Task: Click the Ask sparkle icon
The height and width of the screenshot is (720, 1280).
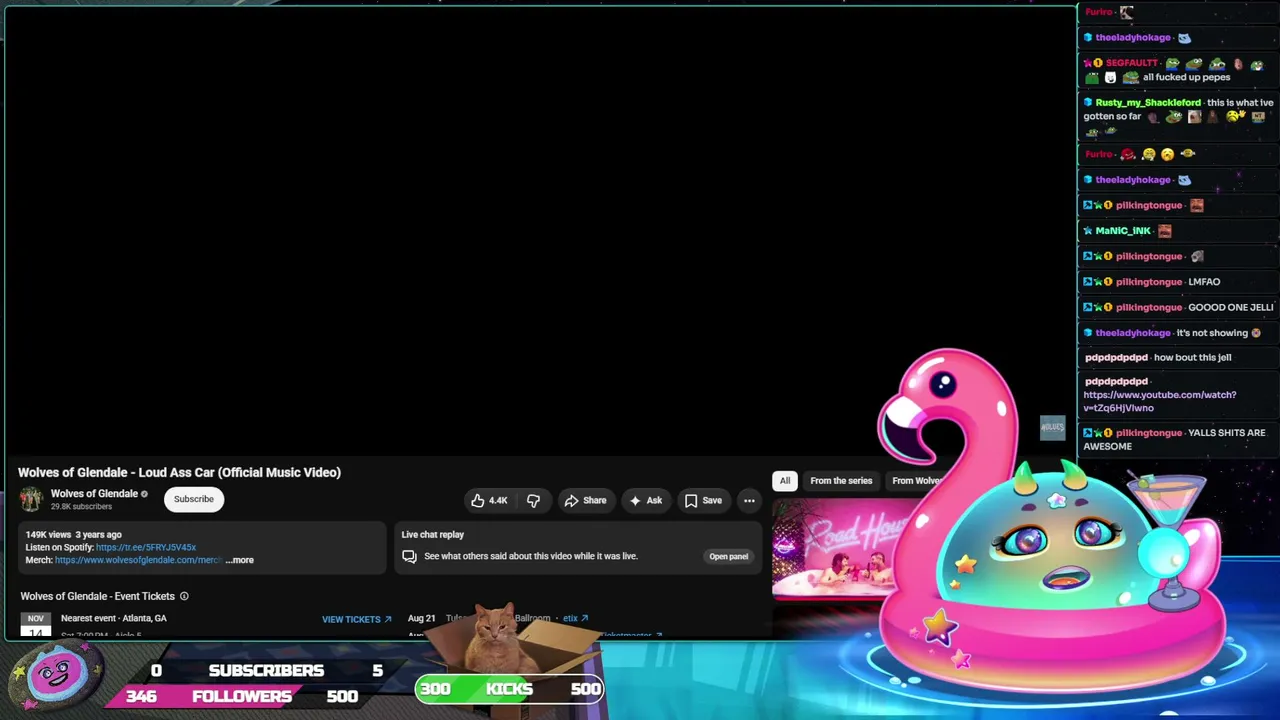Action: [x=635, y=500]
